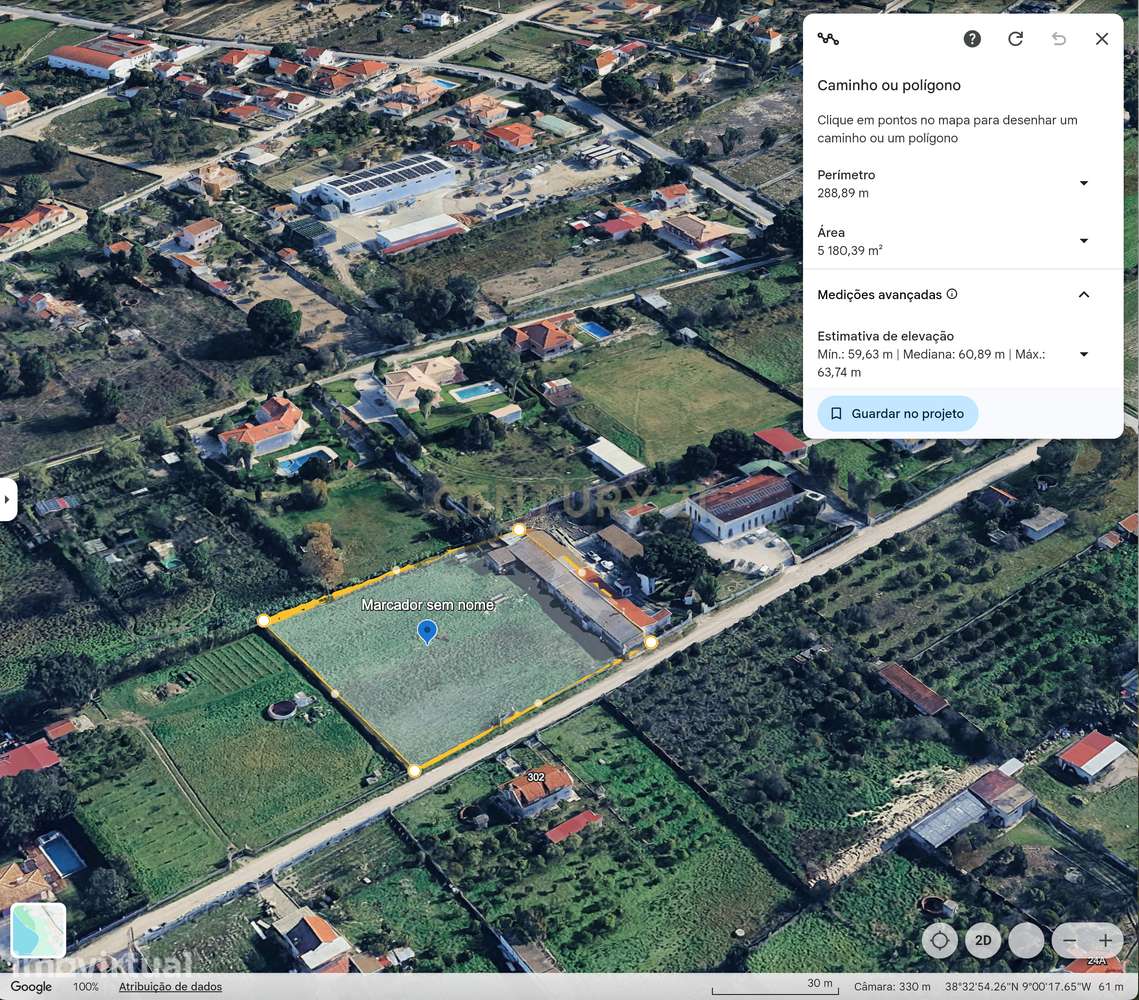Click the blue Marcador sem nome pin
The width and height of the screenshot is (1139, 1000).
[427, 631]
